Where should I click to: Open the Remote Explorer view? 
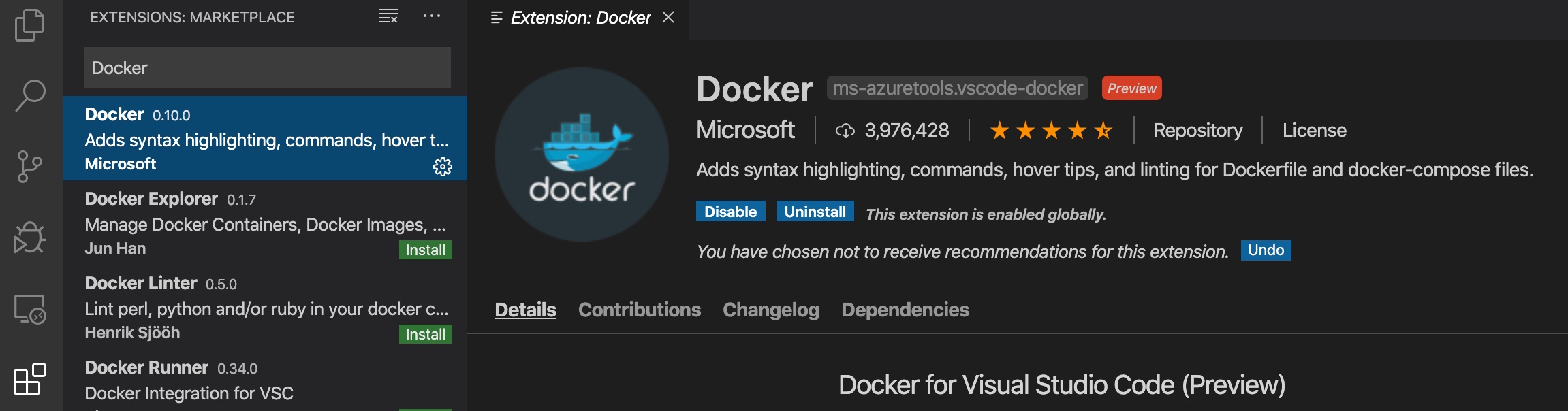(x=29, y=310)
